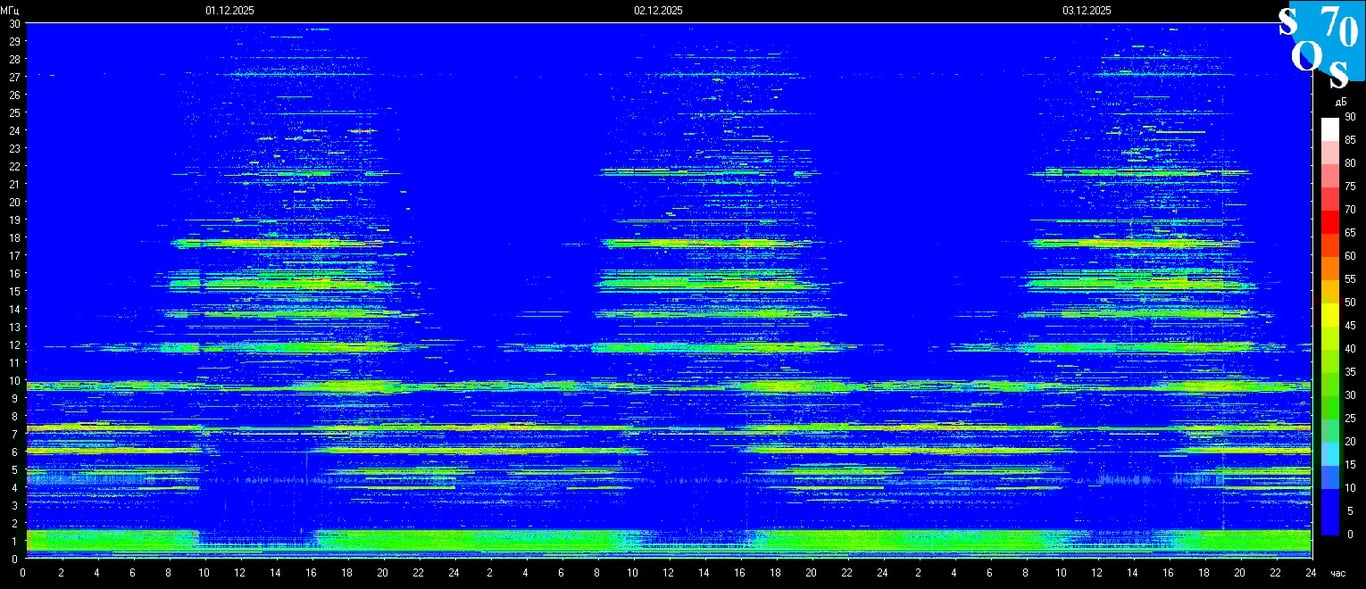The height and width of the screenshot is (589, 1366).
Task: Select the 01.12.2025 date label
Action: pyautogui.click(x=230, y=10)
